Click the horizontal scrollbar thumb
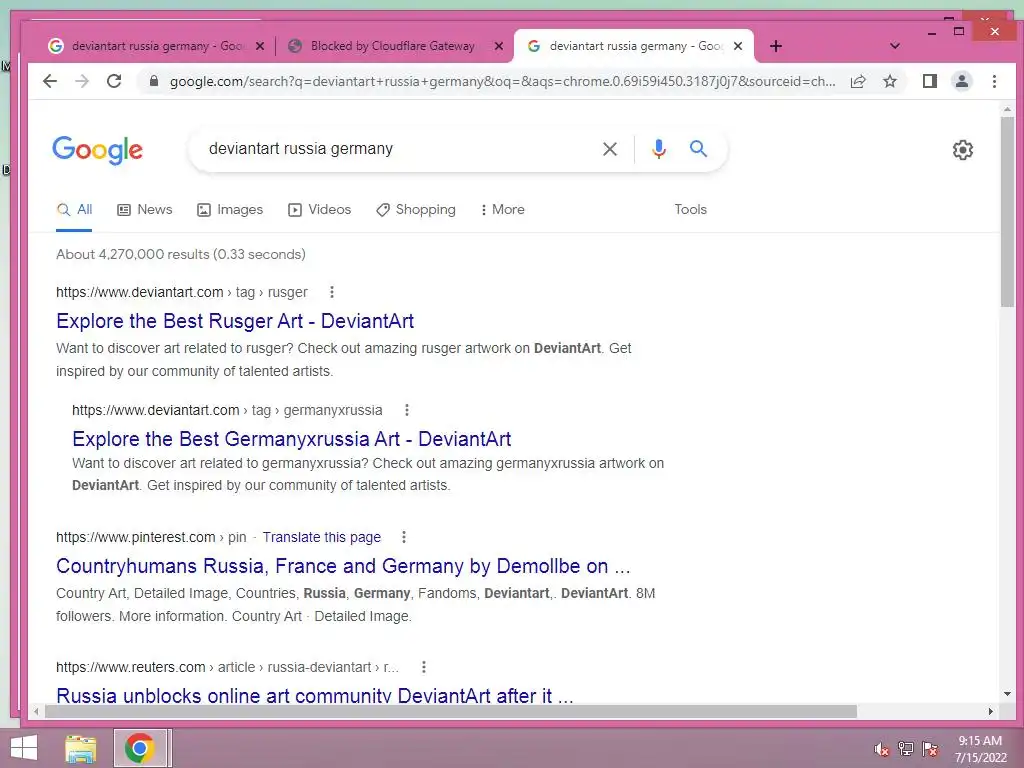This screenshot has height=768, width=1024. (x=451, y=711)
